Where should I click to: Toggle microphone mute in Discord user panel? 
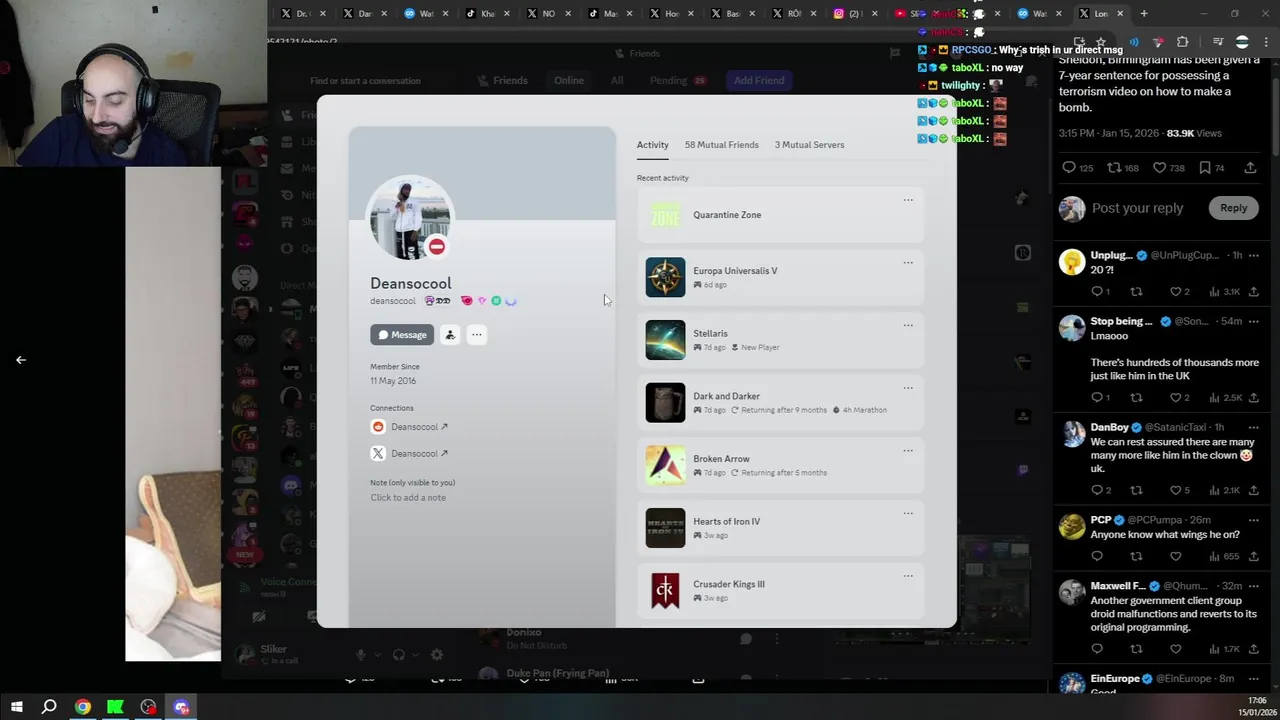pyautogui.click(x=362, y=655)
